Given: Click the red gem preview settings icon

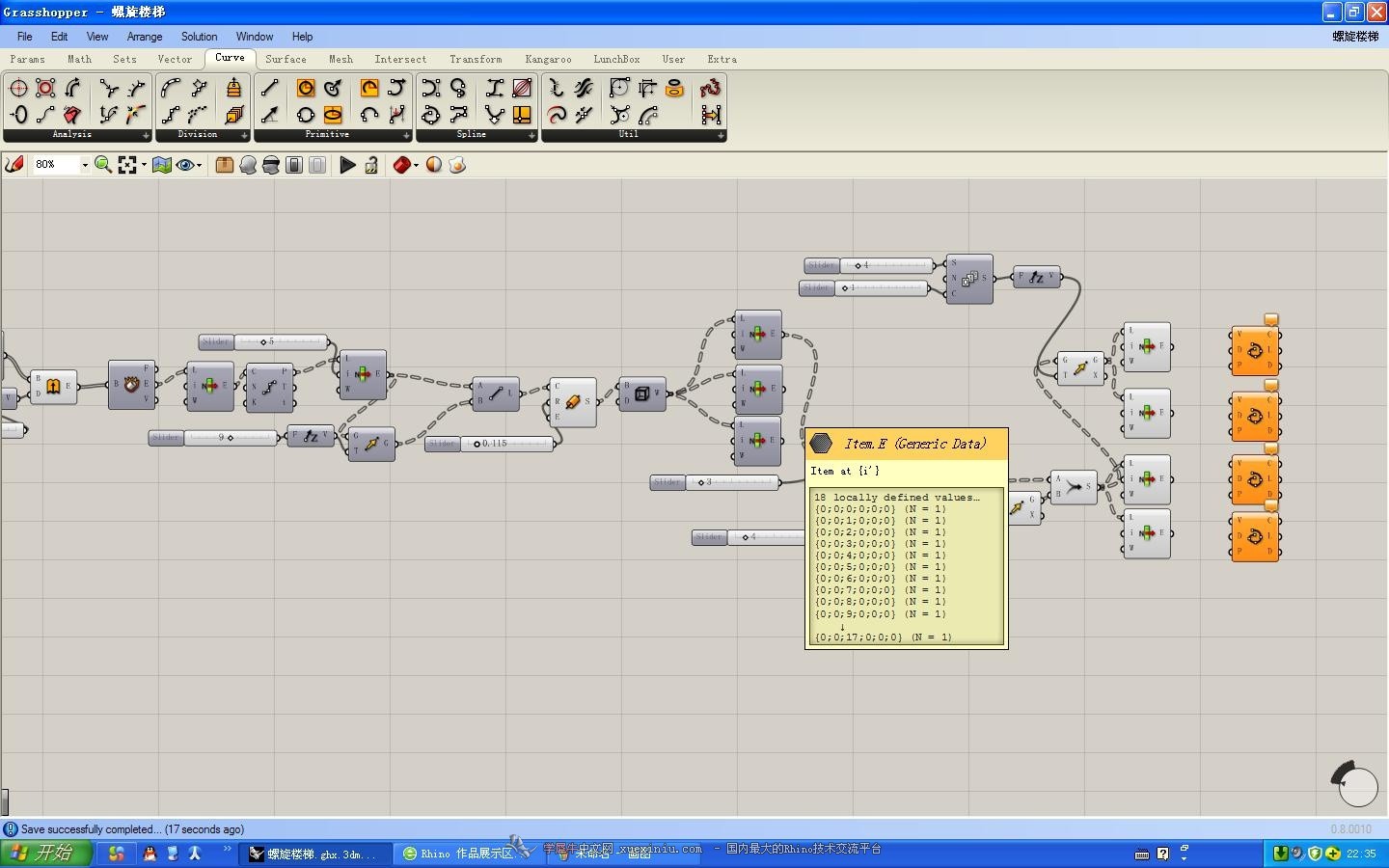Looking at the screenshot, I should [402, 165].
